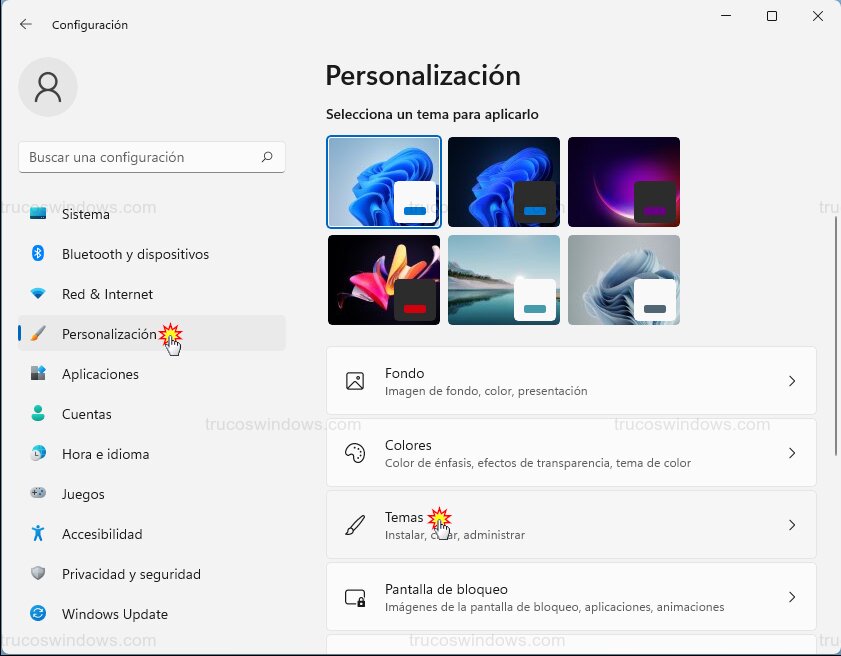Click the Fondo picture icon
This screenshot has width=841, height=656.
(x=355, y=381)
